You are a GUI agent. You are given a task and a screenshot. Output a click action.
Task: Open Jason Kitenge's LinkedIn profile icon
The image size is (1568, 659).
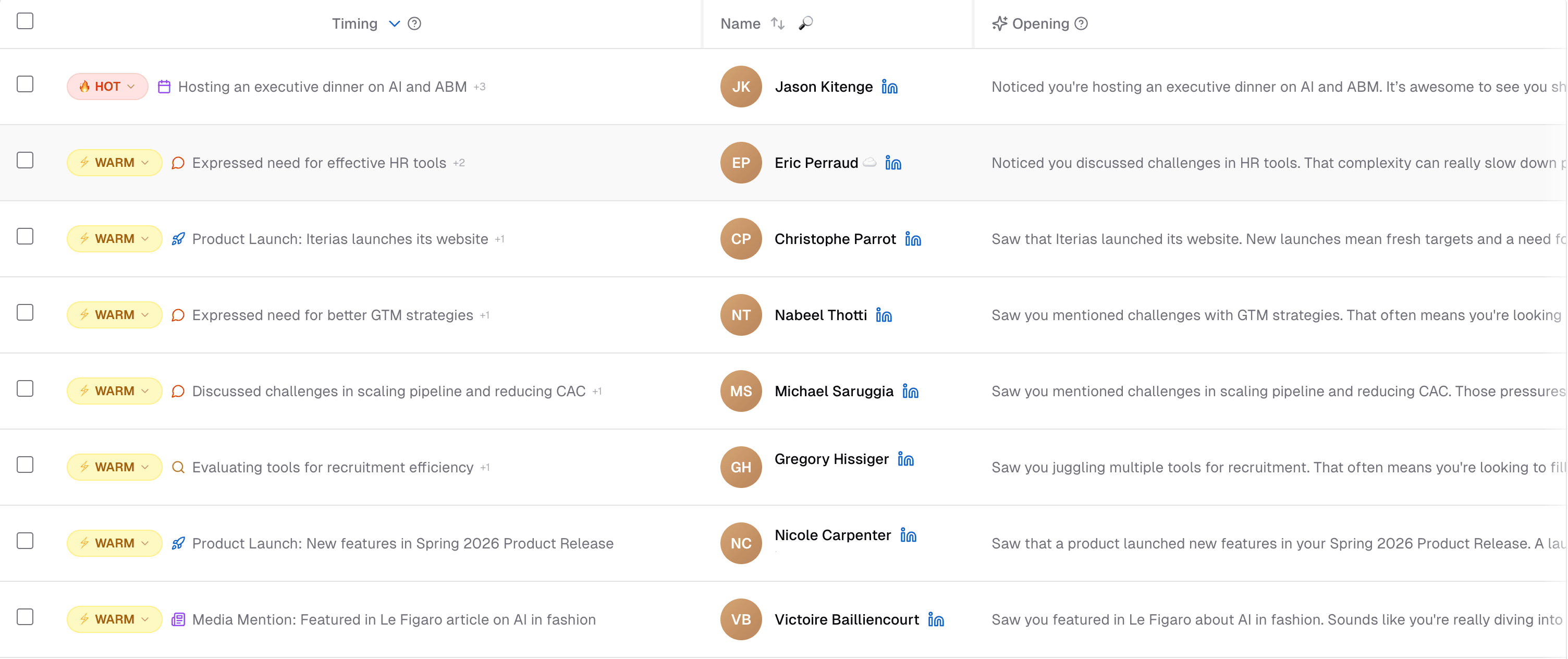[x=889, y=87]
